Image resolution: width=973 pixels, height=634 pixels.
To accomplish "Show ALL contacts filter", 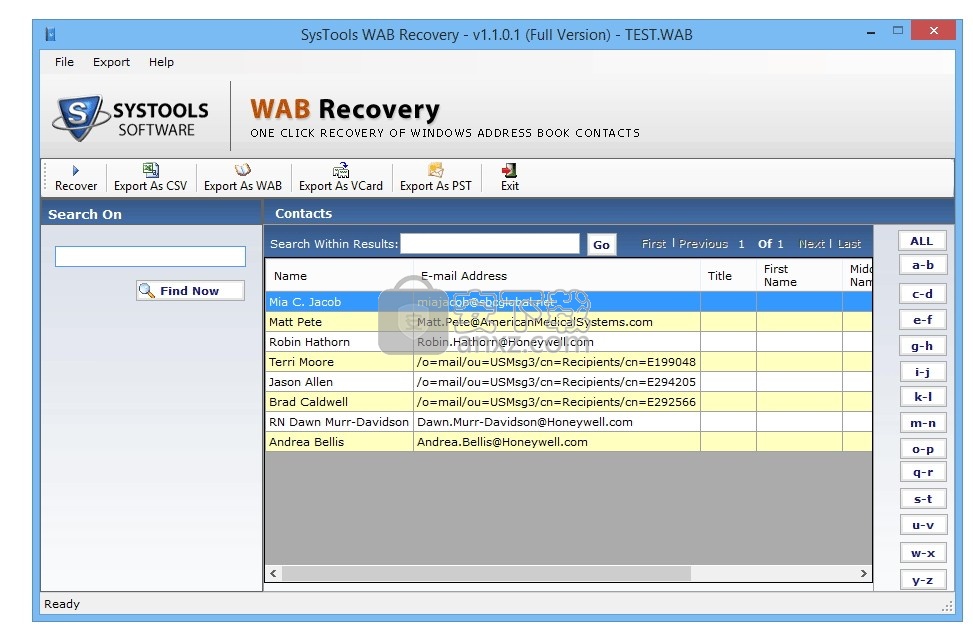I will point(922,241).
